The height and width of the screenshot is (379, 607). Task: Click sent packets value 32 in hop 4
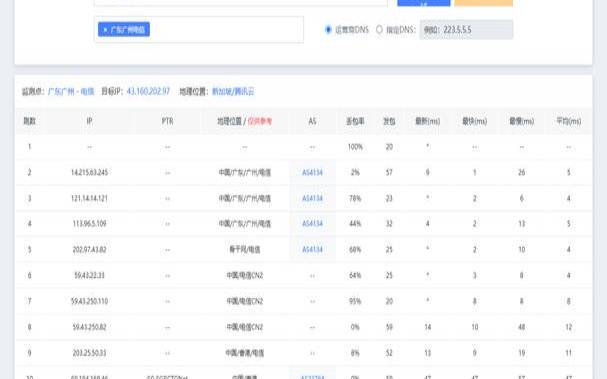click(389, 224)
